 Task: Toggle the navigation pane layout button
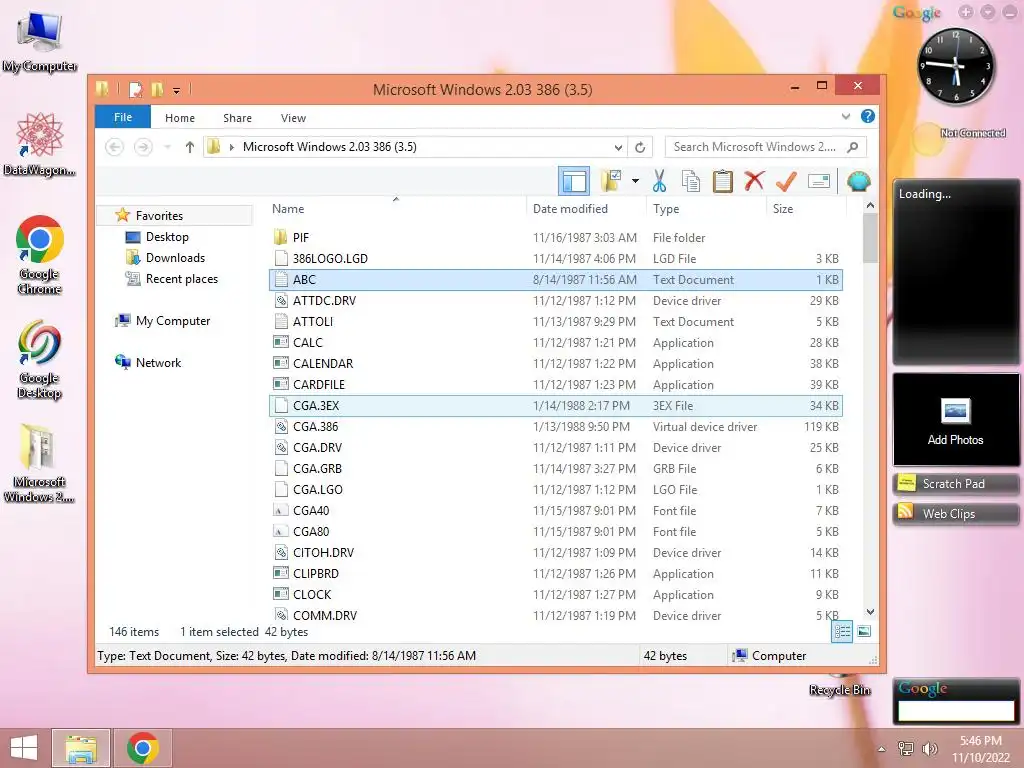(x=573, y=181)
